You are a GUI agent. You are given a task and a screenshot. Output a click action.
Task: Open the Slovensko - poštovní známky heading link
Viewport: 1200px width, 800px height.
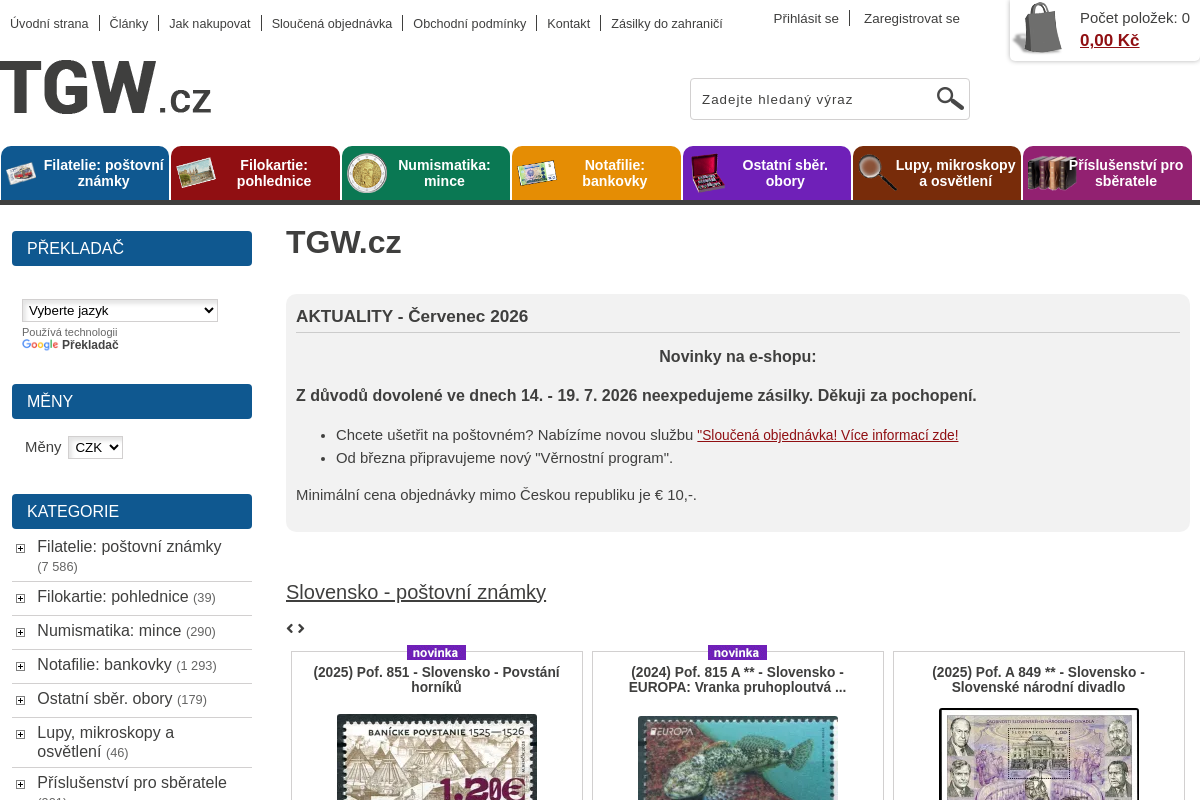(x=416, y=592)
